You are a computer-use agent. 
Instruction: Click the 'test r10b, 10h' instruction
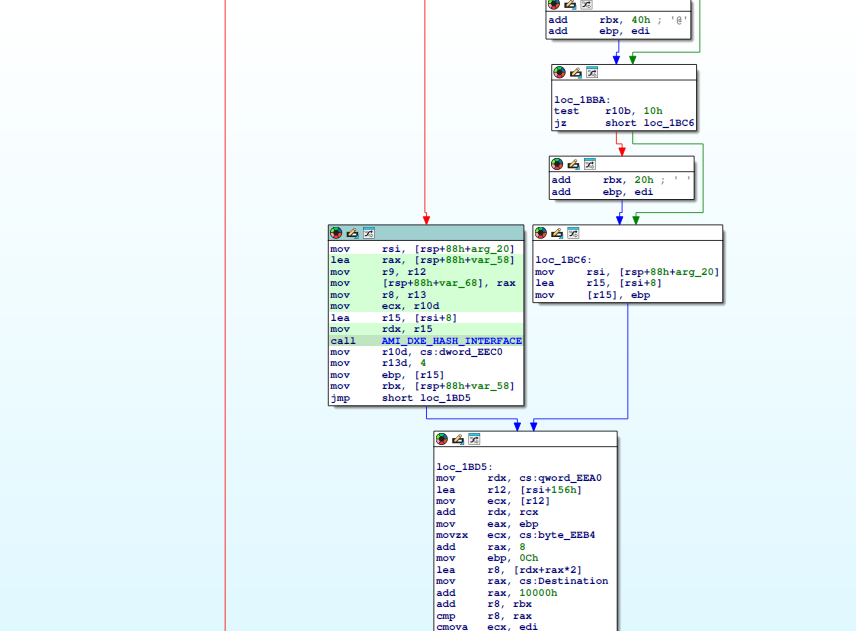[608, 111]
